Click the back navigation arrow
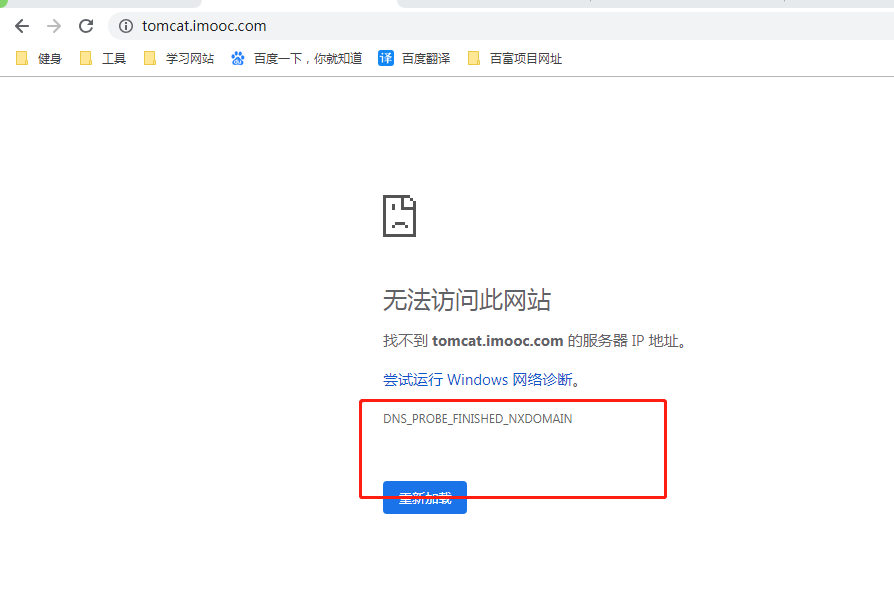Screen dimensions: 894x595 [x=21, y=26]
